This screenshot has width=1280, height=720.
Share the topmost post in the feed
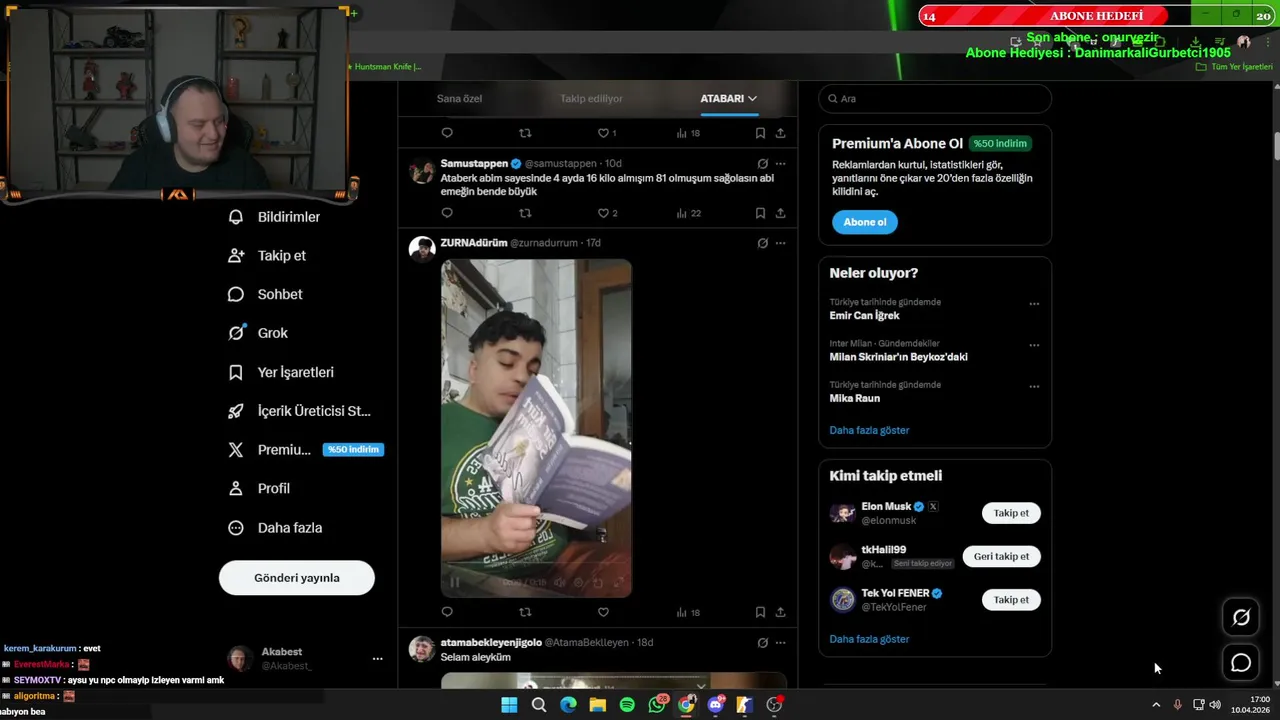(x=780, y=133)
